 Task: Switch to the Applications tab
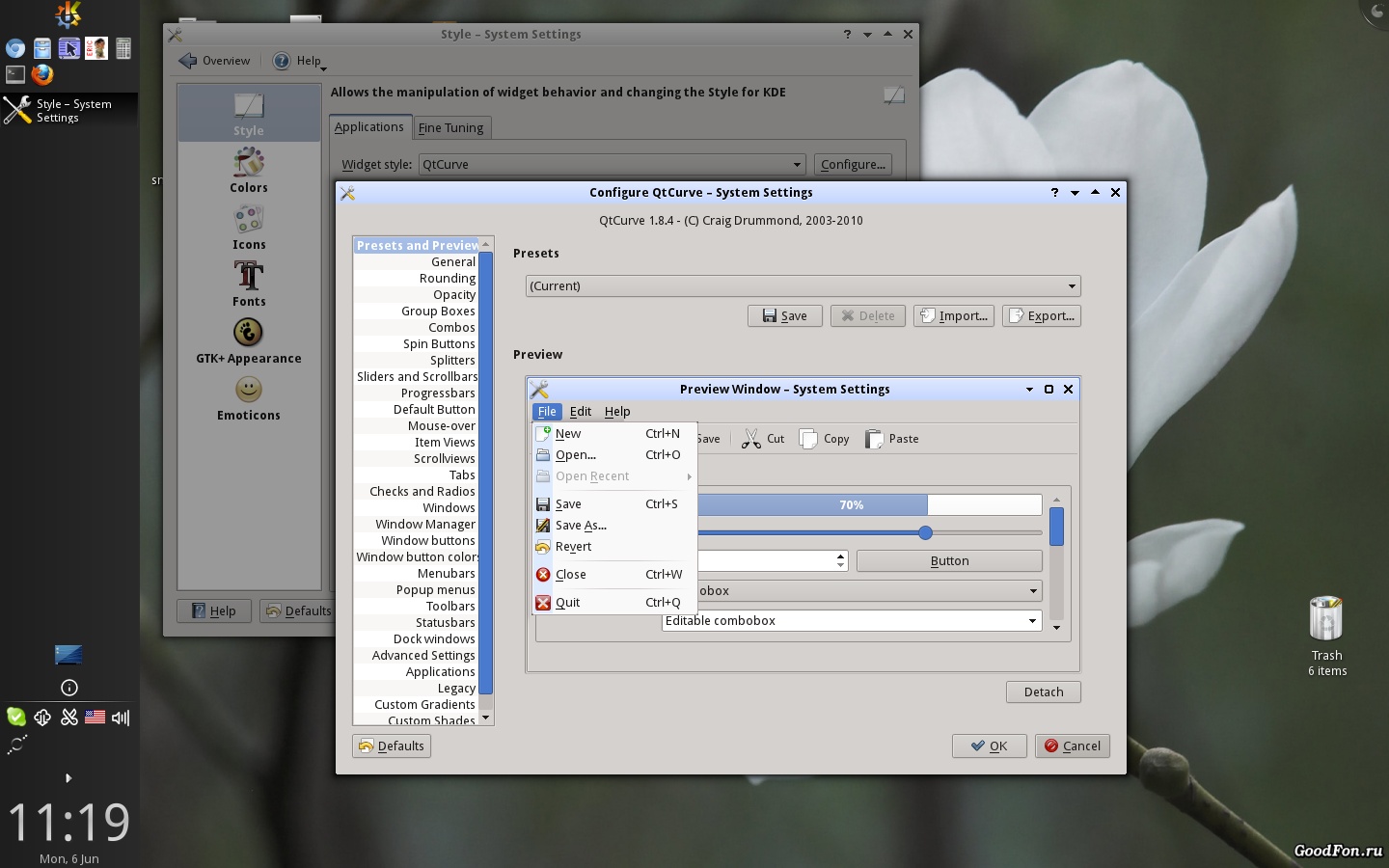tap(369, 126)
